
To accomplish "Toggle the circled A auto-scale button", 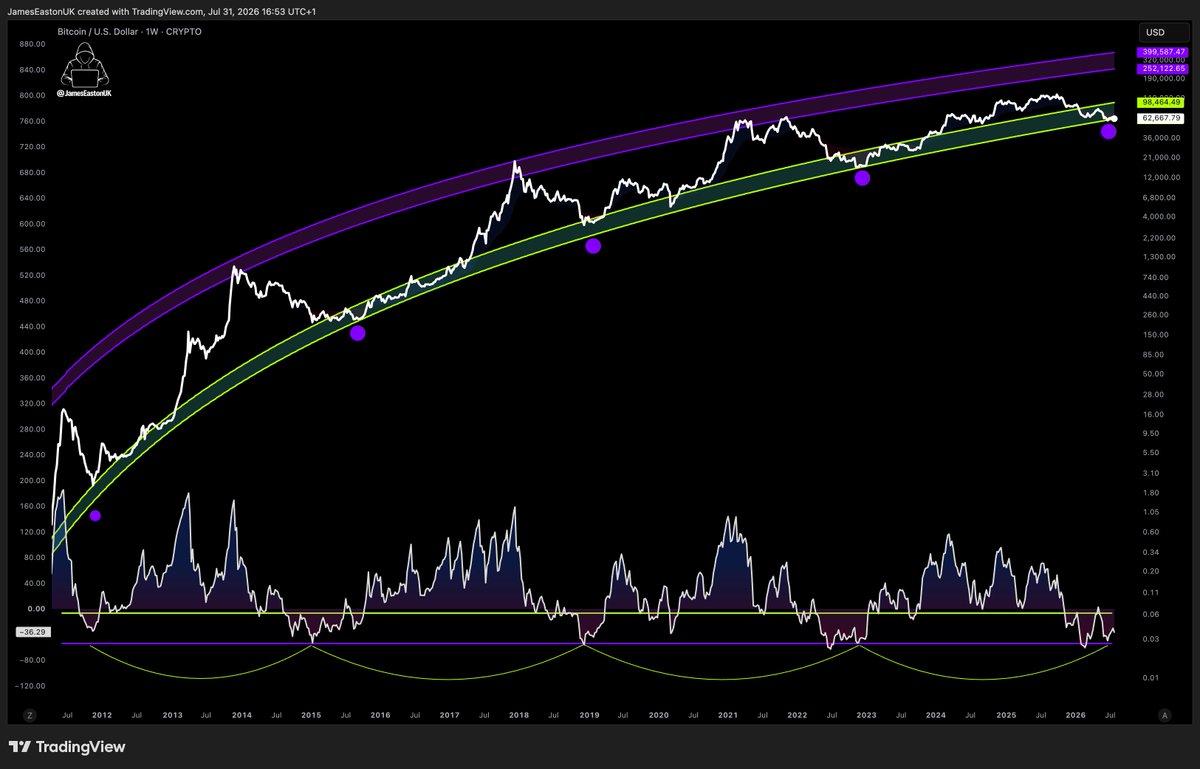I will [x=1164, y=715].
